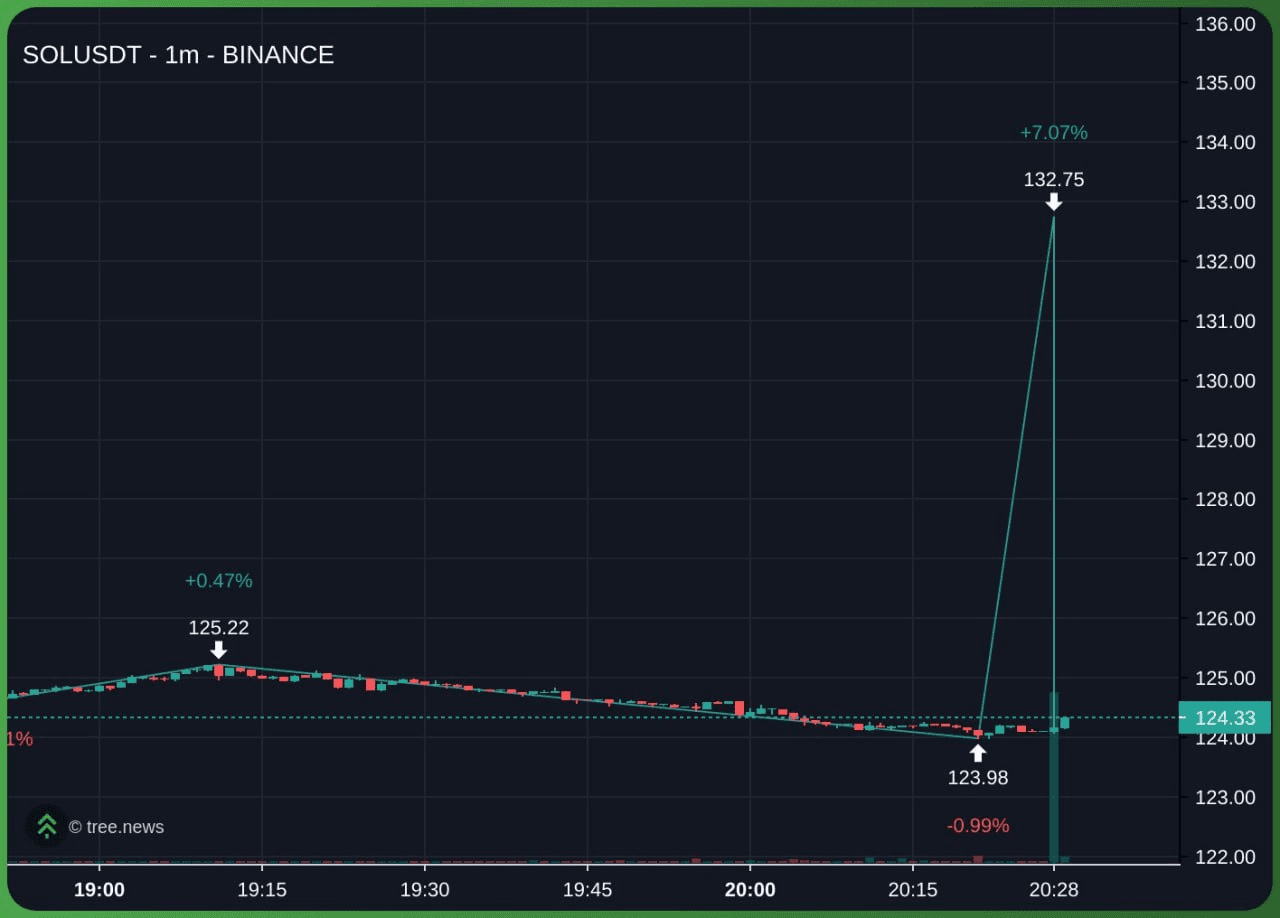Click the 134.00 price axis label
This screenshot has height=918, width=1280.
[1225, 142]
